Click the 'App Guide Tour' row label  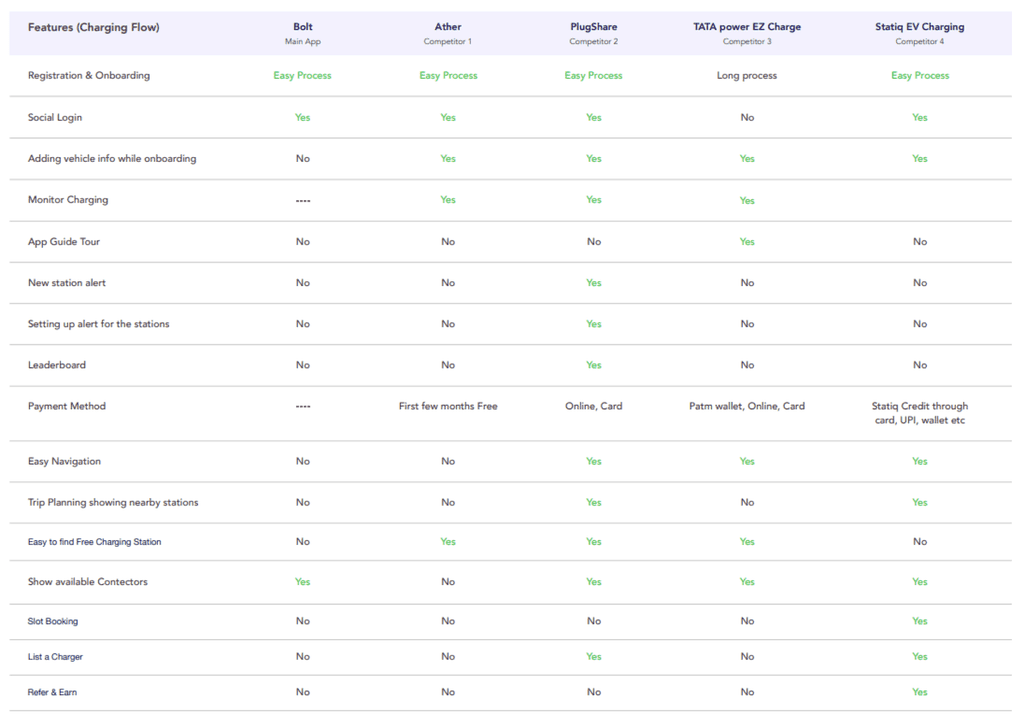click(64, 241)
